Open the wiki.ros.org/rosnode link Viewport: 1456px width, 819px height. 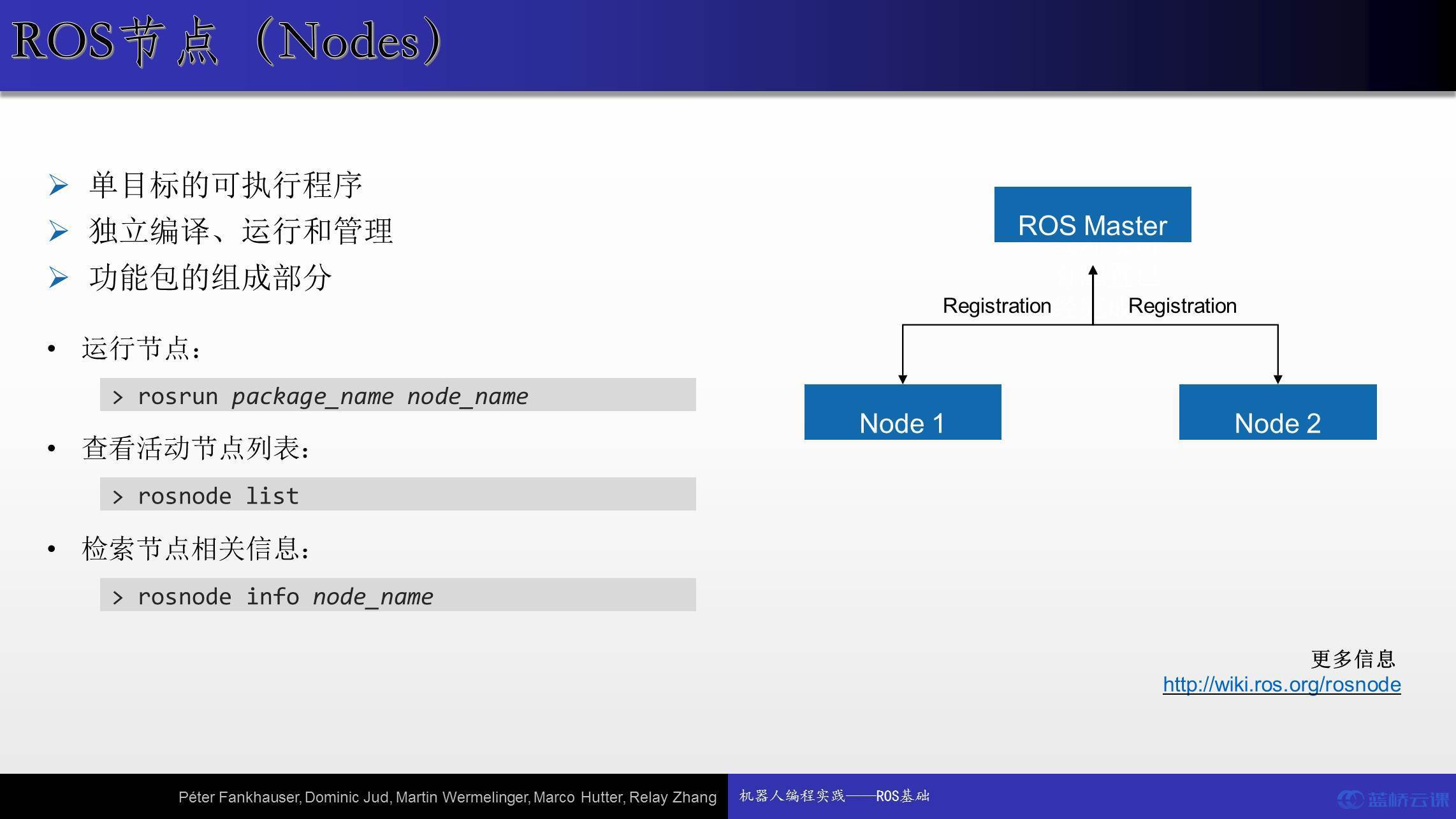(1281, 685)
